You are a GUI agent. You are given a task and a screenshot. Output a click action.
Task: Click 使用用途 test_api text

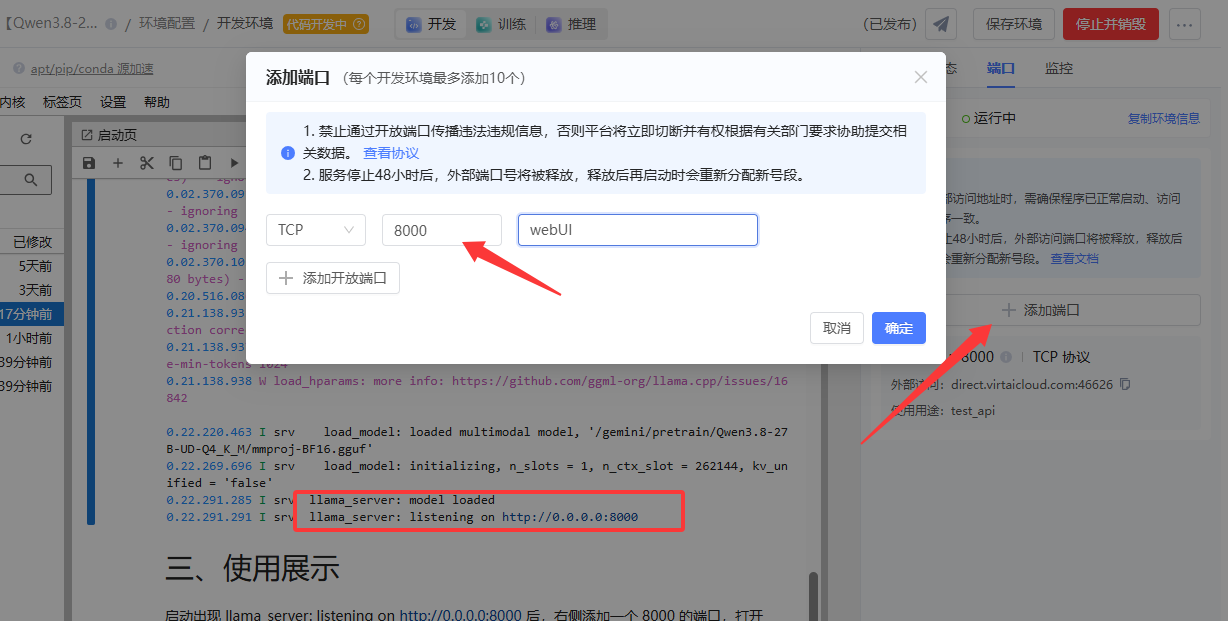[943, 410]
